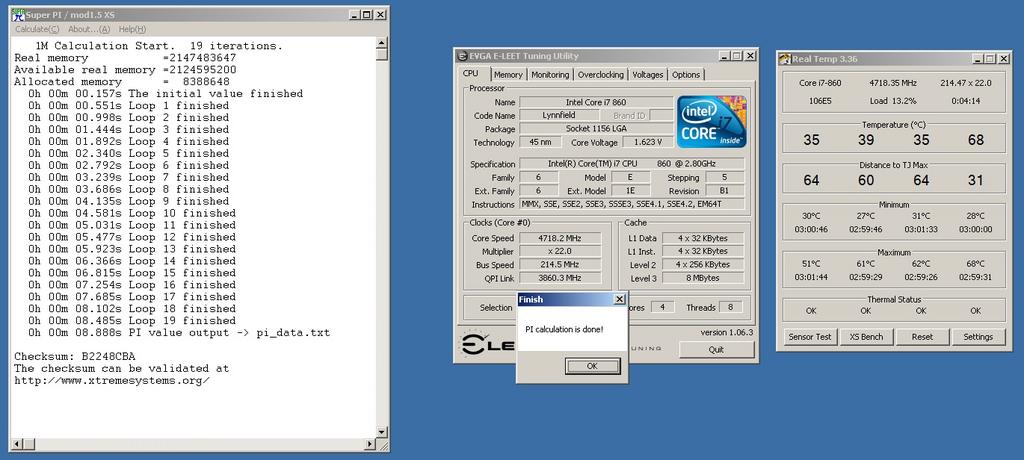The height and width of the screenshot is (460, 1024).
Task: Click the Code Name field showing Lynnfield
Action: [559, 116]
